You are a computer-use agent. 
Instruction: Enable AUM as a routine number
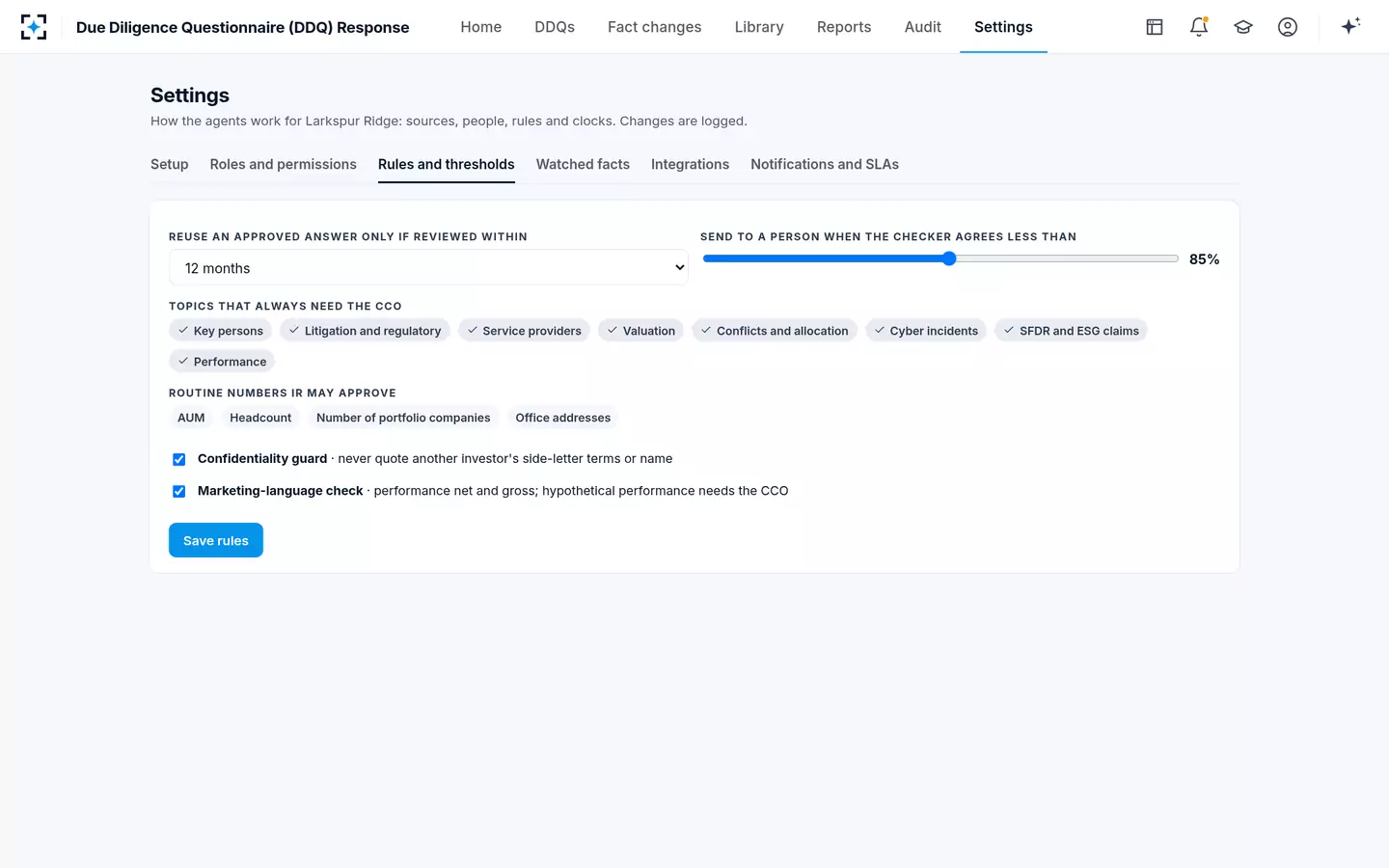tap(191, 418)
